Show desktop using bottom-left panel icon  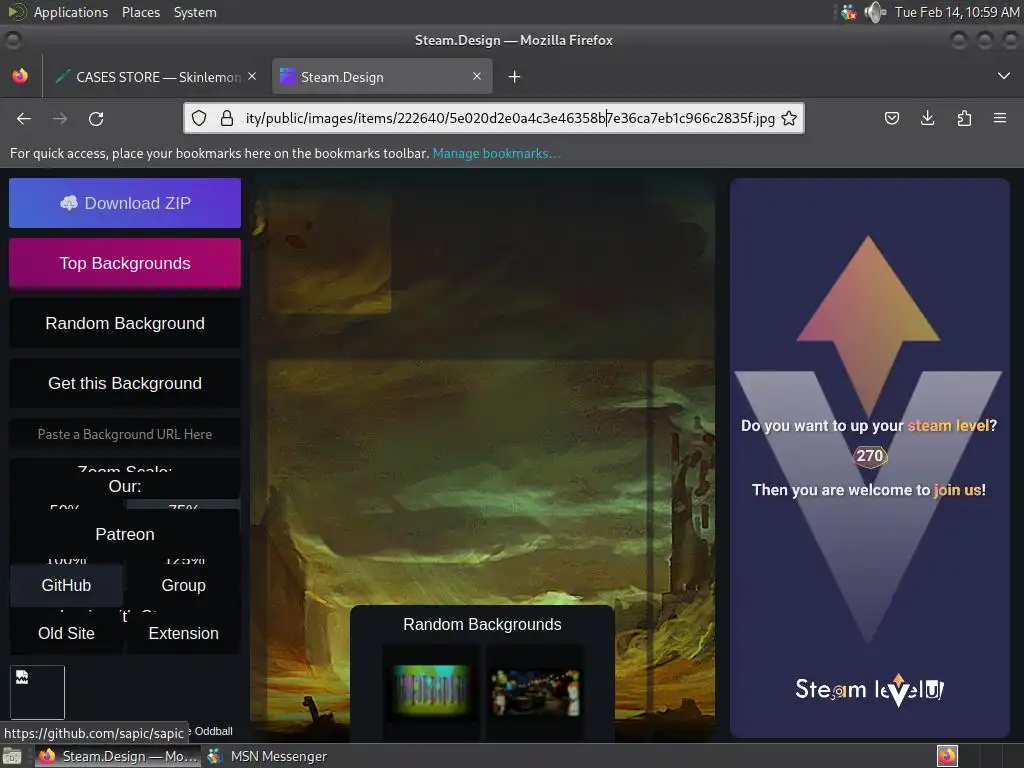[12, 757]
